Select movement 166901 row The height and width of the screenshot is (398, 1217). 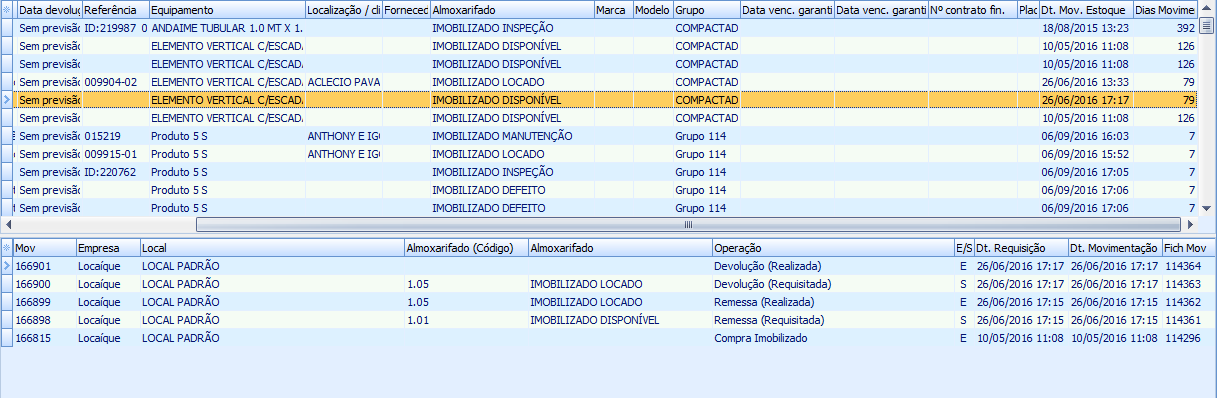coord(608,266)
